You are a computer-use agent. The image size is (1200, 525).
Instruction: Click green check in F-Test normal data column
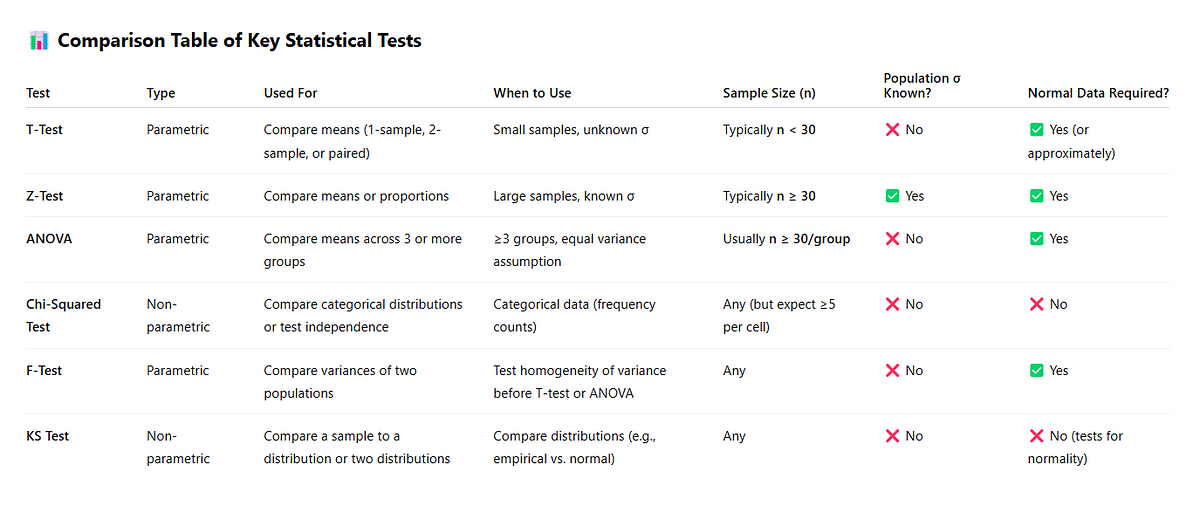[1036, 370]
